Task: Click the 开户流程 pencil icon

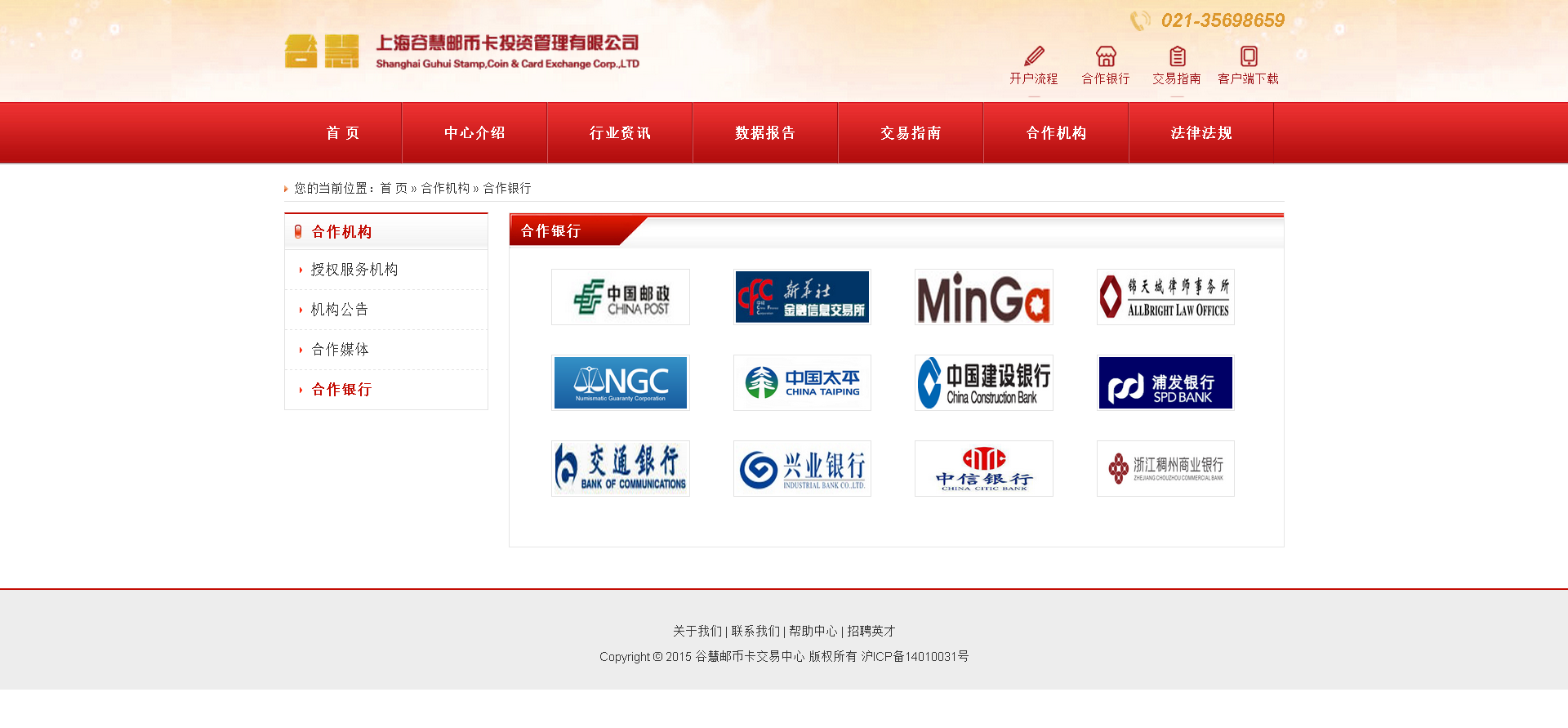Action: (x=1034, y=56)
